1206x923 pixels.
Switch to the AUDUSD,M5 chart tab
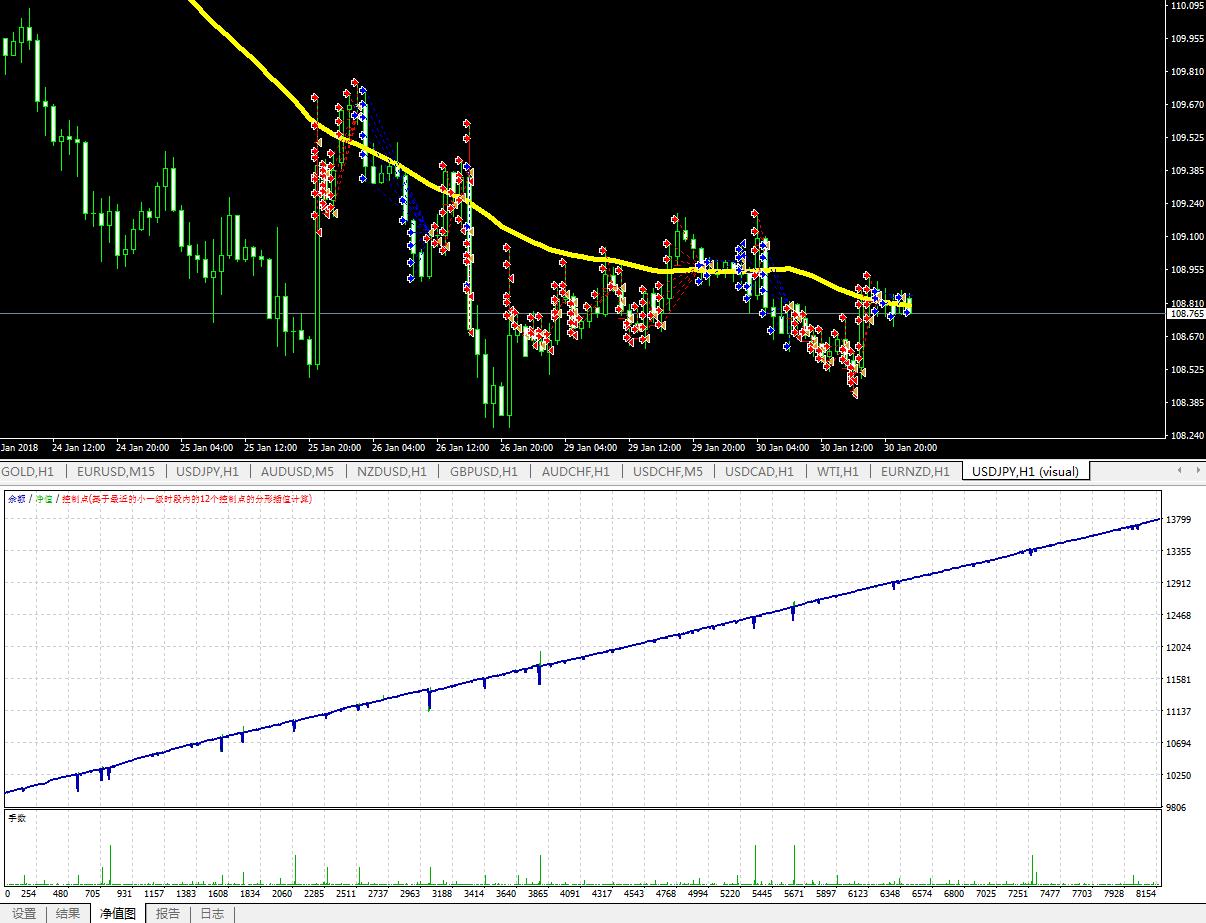[x=297, y=471]
